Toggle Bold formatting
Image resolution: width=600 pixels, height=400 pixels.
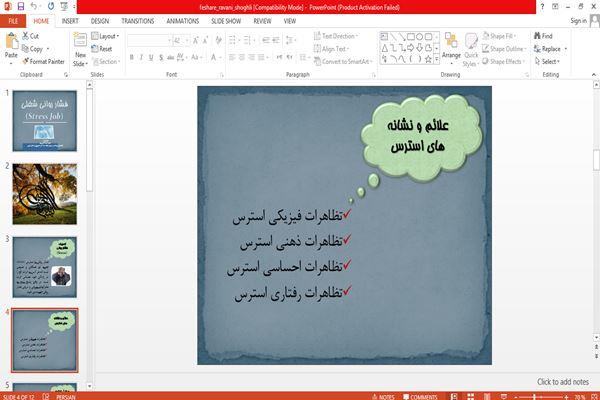click(131, 57)
